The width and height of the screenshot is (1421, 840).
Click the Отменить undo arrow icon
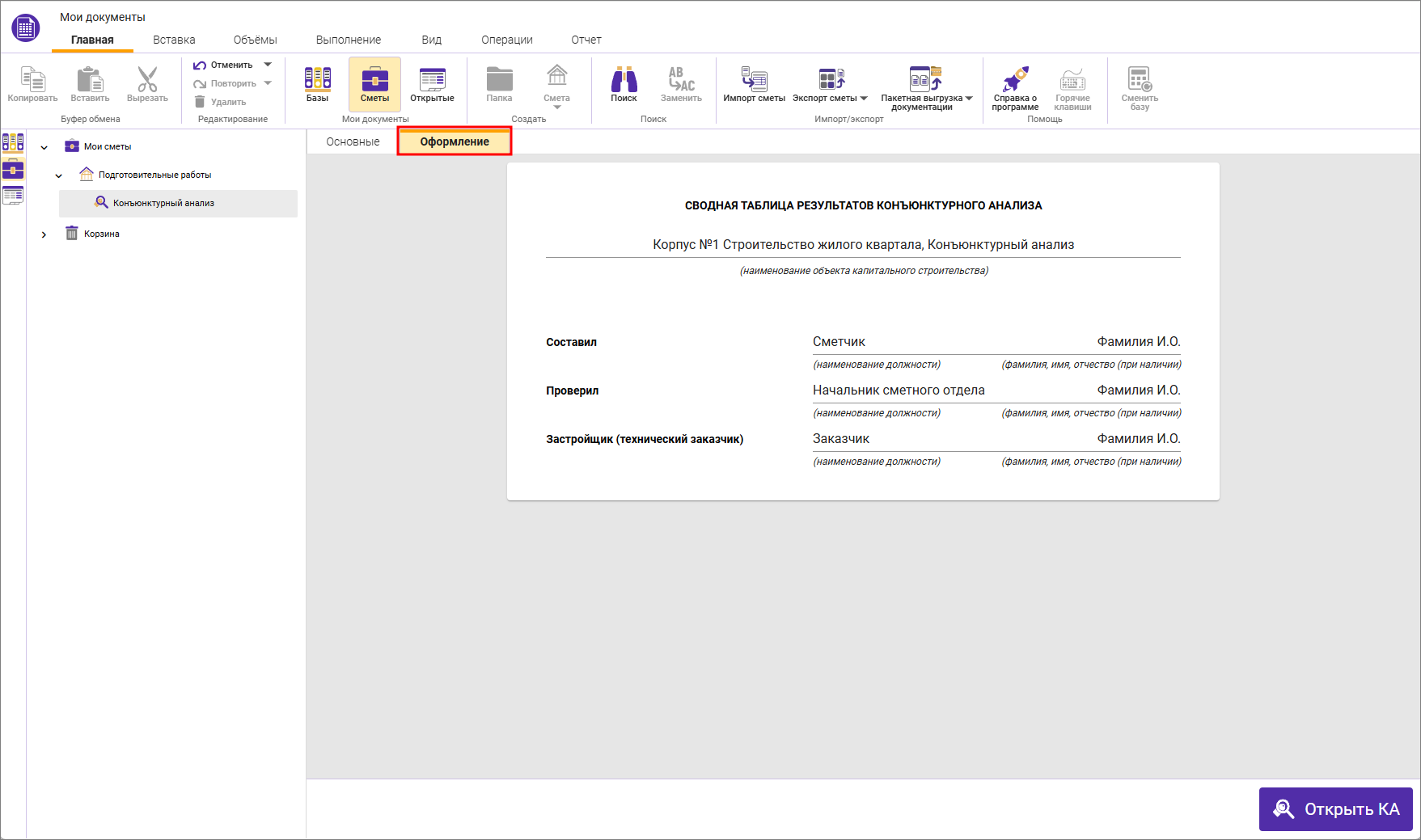pyautogui.click(x=200, y=65)
